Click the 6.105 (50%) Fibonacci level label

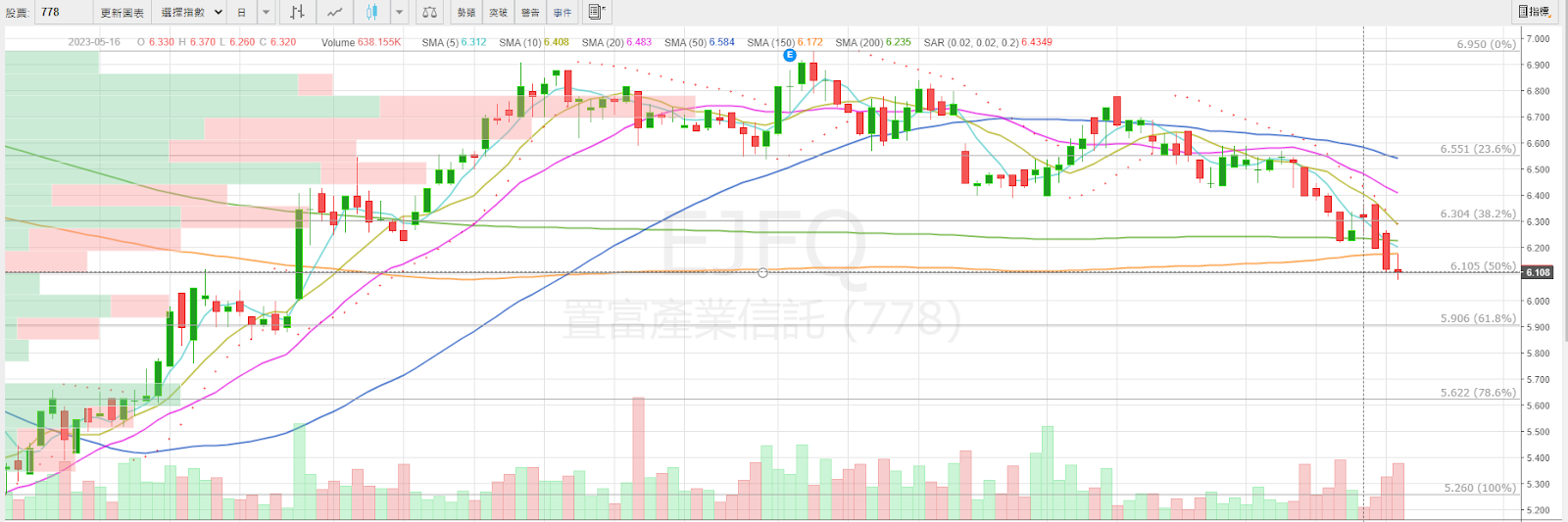coord(1483,265)
